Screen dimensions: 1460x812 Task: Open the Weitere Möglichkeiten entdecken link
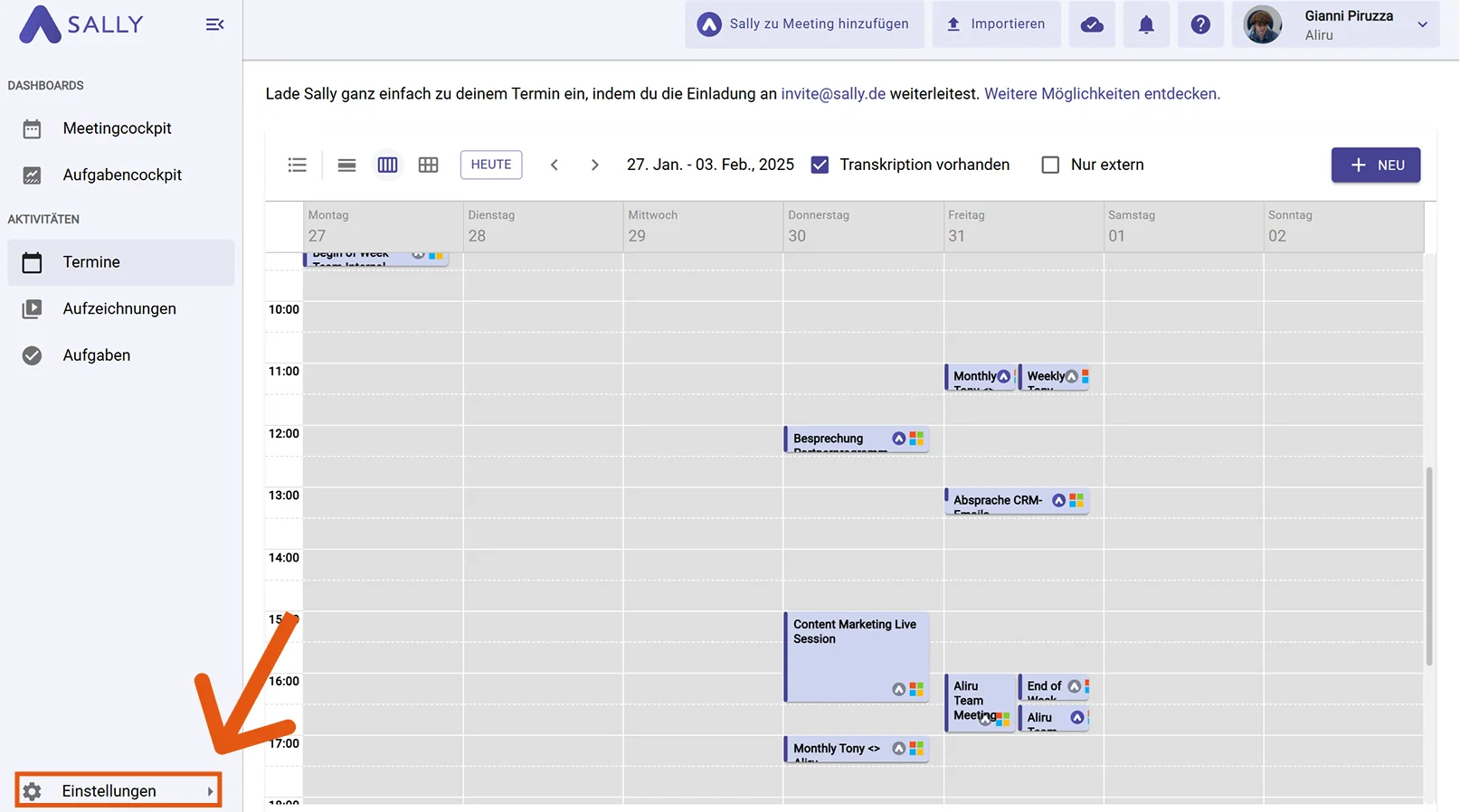click(1102, 94)
